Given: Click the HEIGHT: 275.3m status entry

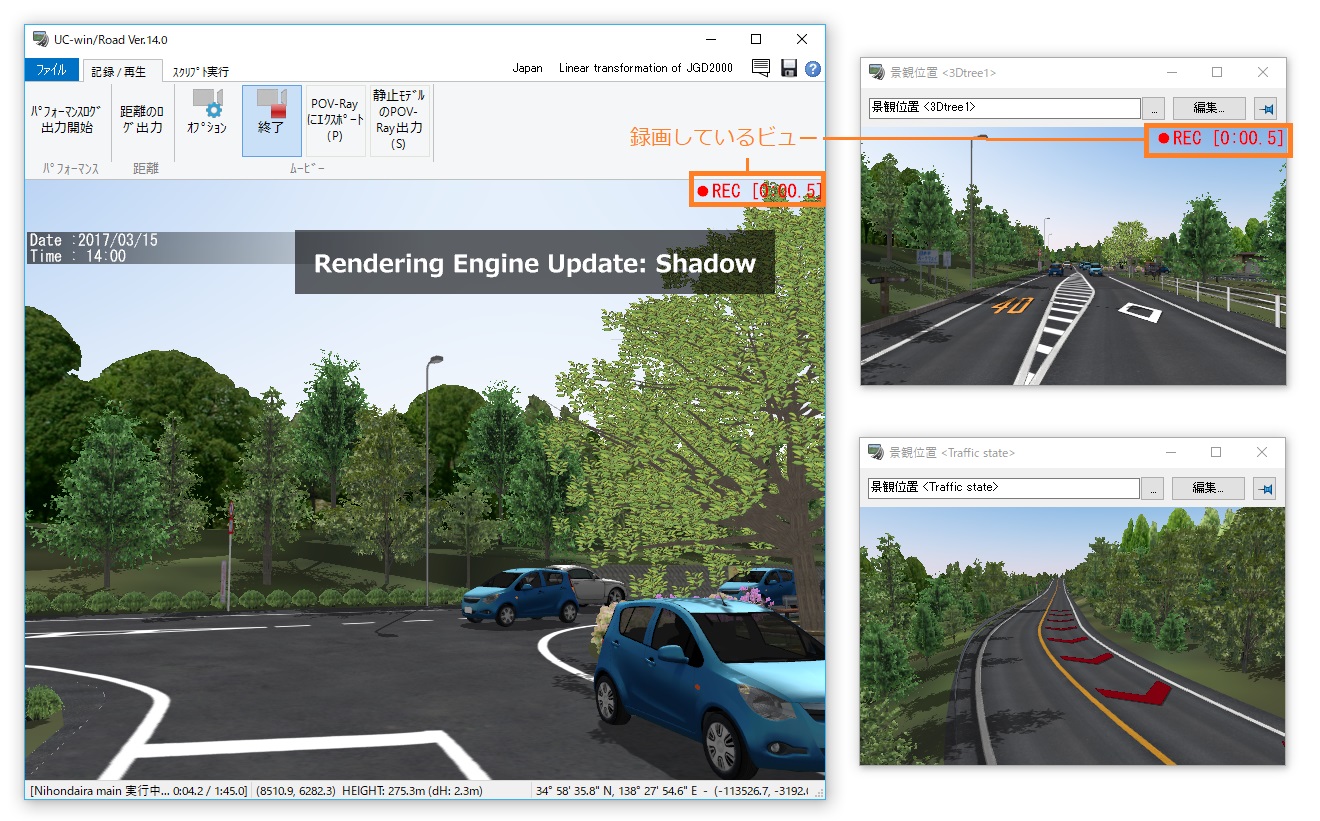Looking at the screenshot, I should 412,791.
